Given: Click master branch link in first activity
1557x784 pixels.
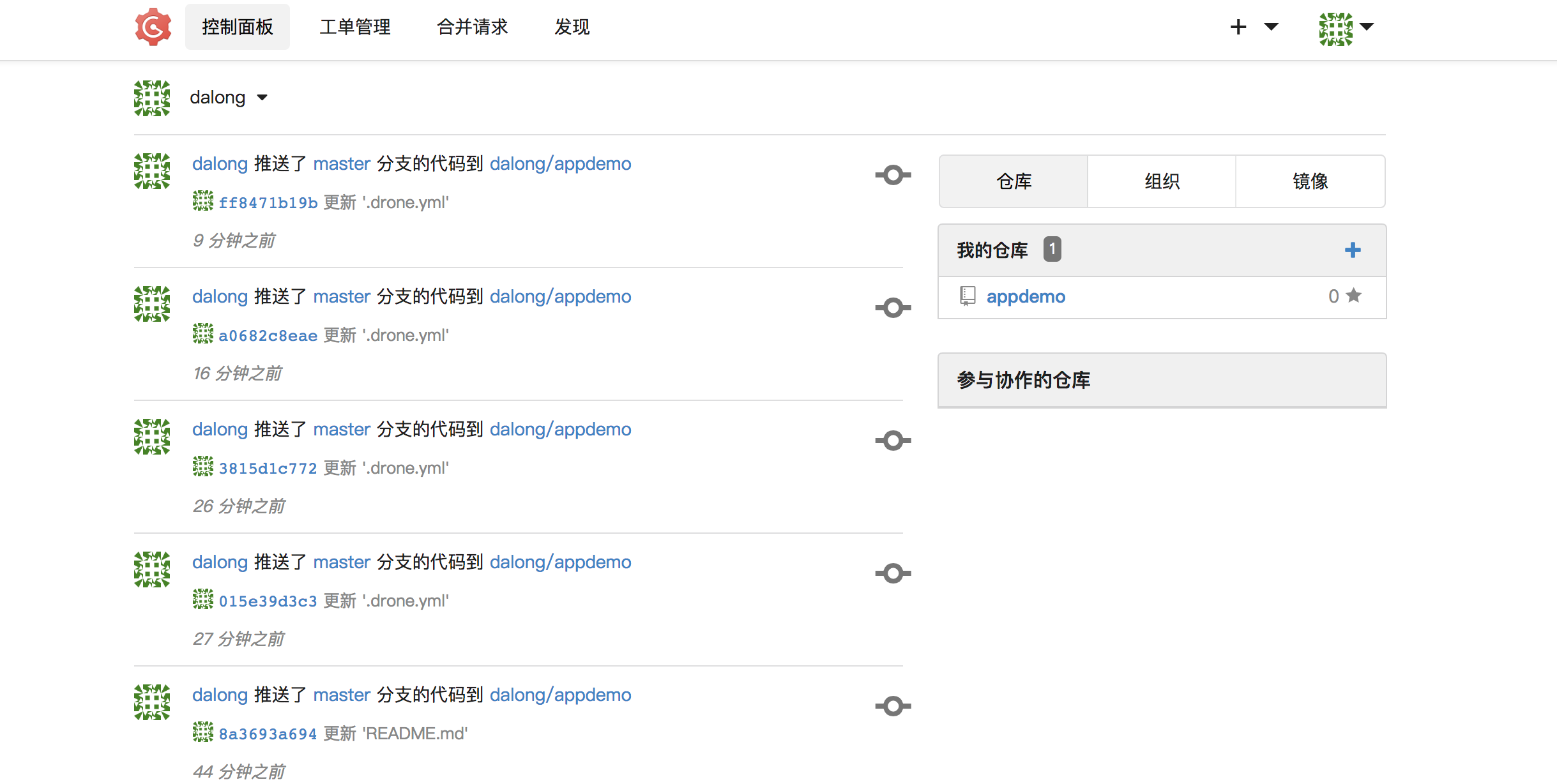Looking at the screenshot, I should pyautogui.click(x=342, y=164).
